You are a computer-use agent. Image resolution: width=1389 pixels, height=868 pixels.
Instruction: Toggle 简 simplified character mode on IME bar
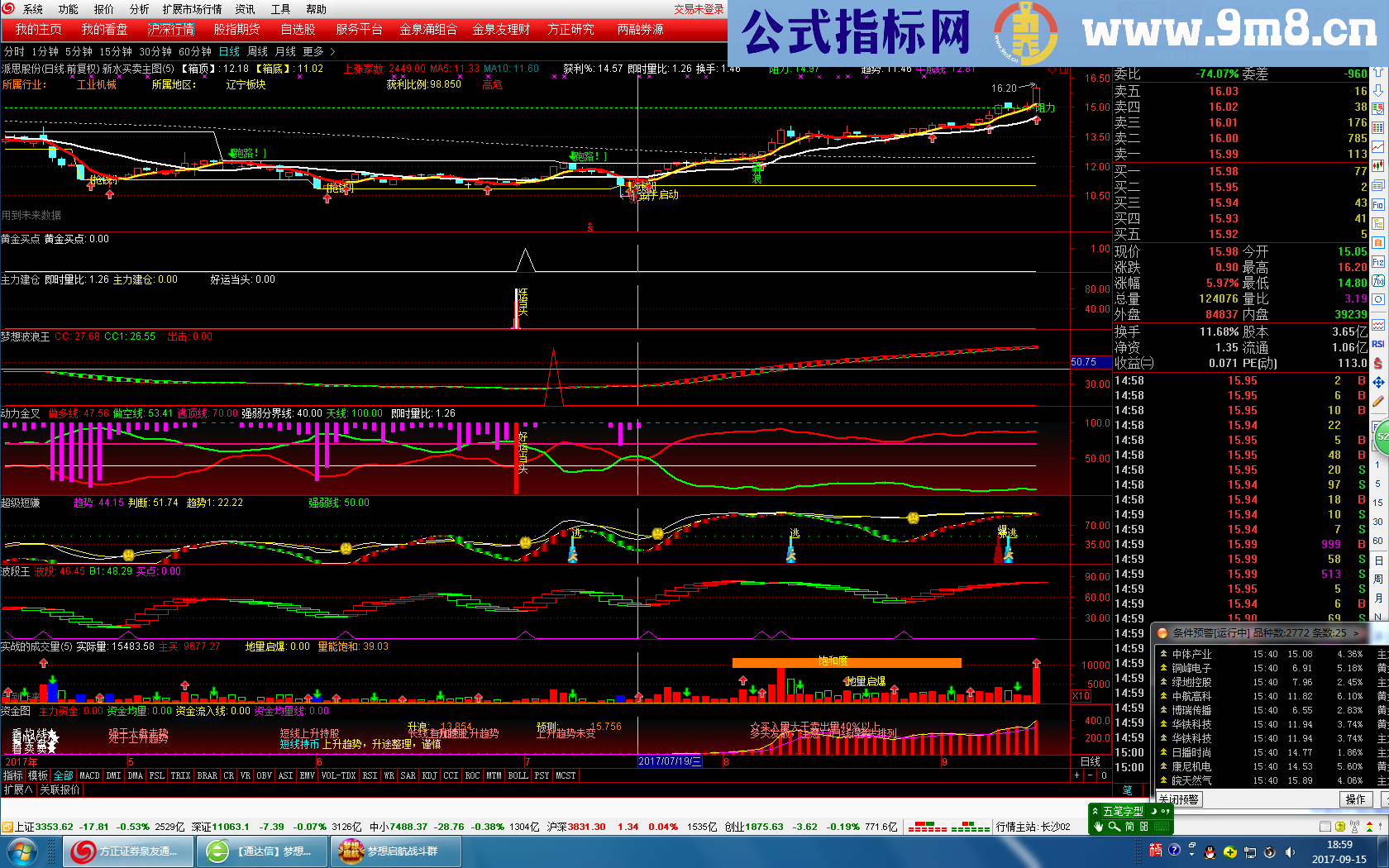(1129, 827)
